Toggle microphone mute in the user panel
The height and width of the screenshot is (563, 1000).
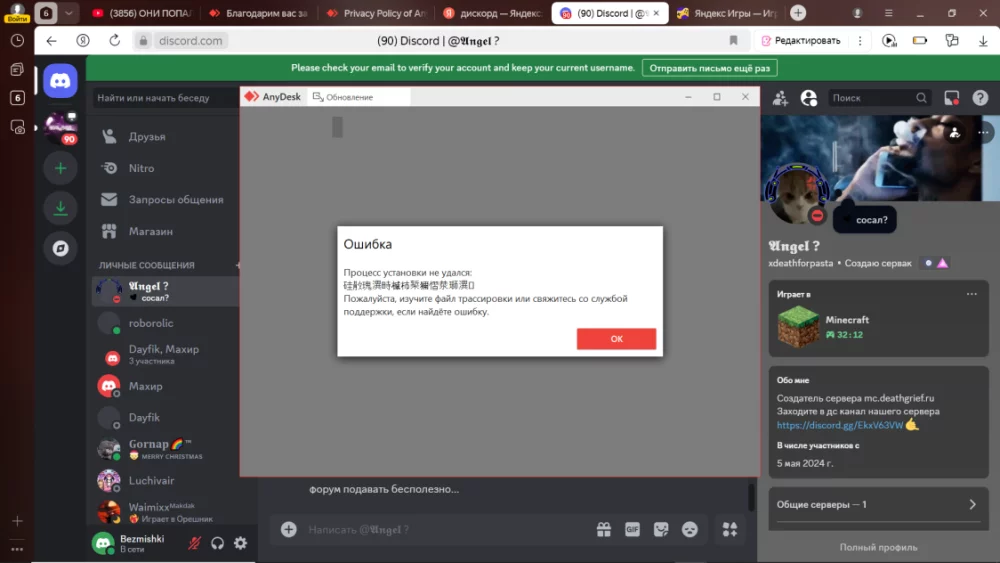[195, 543]
